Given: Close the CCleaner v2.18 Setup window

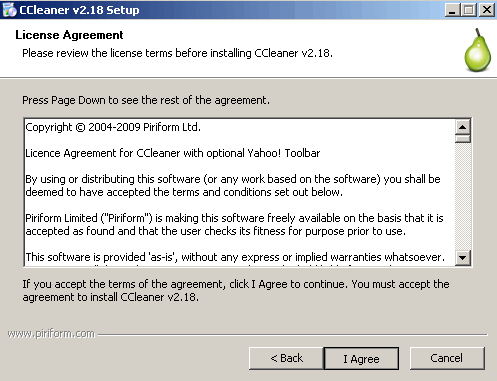Looking at the screenshot, I should click(x=487, y=10).
